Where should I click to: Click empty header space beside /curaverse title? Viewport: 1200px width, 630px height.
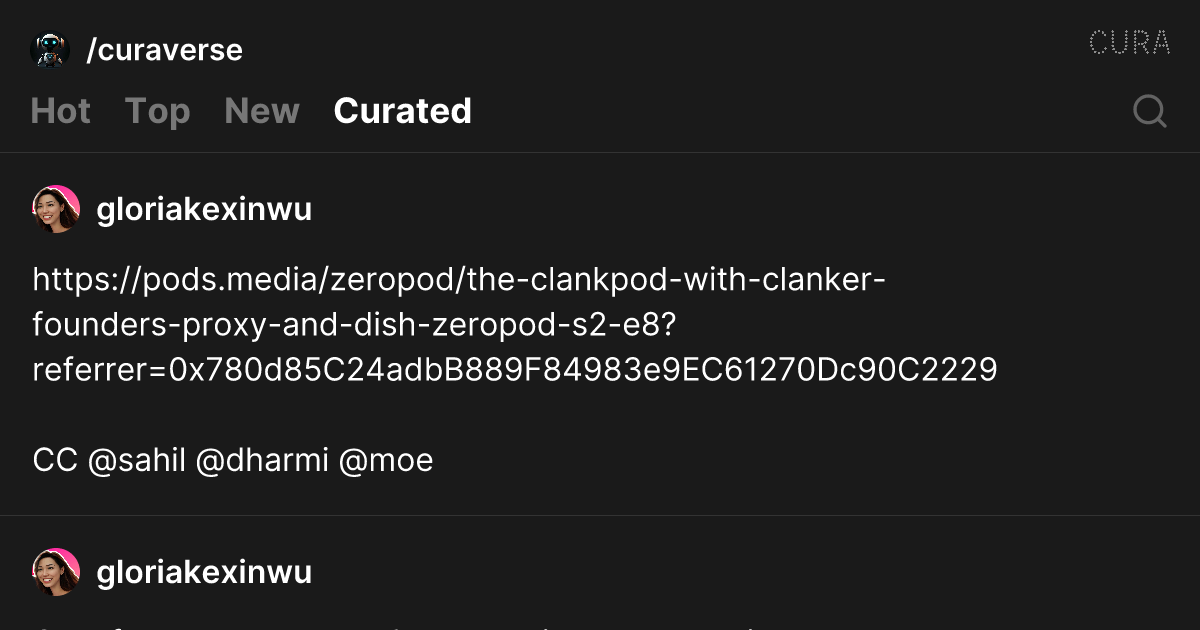[660, 50]
